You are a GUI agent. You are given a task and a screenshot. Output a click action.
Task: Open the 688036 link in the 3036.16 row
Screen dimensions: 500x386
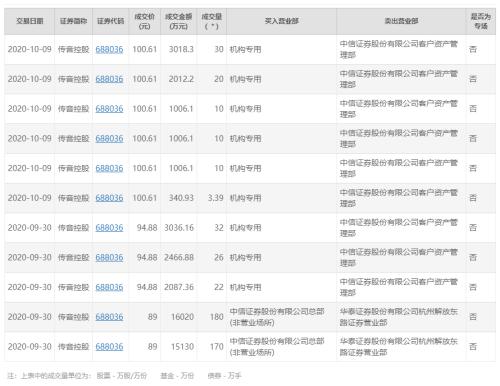pos(109,228)
